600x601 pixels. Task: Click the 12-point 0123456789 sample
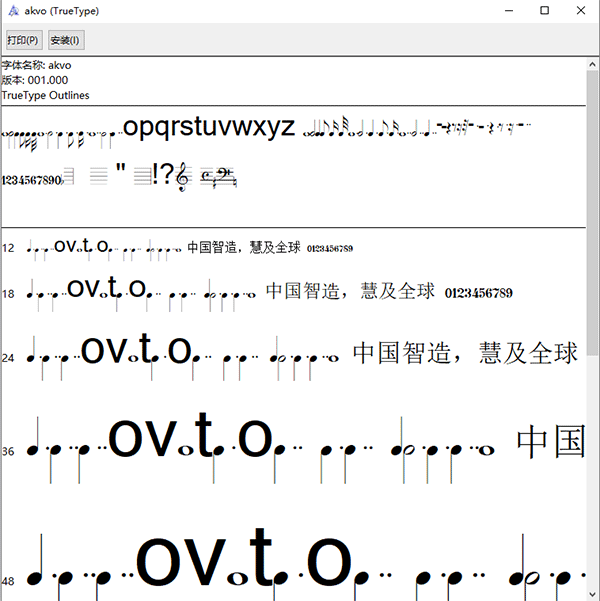(x=330, y=249)
